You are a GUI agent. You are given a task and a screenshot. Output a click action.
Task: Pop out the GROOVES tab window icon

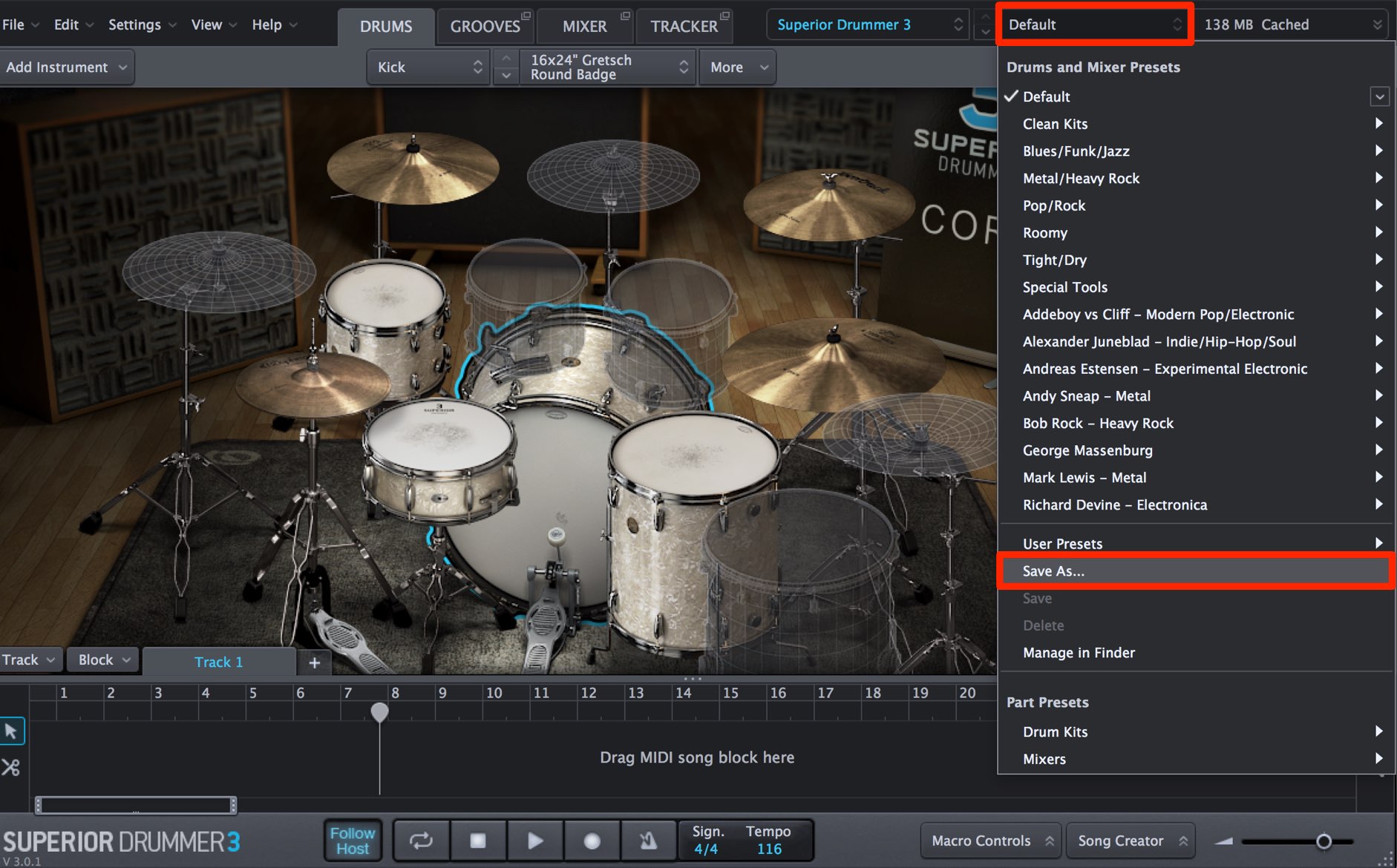526,16
